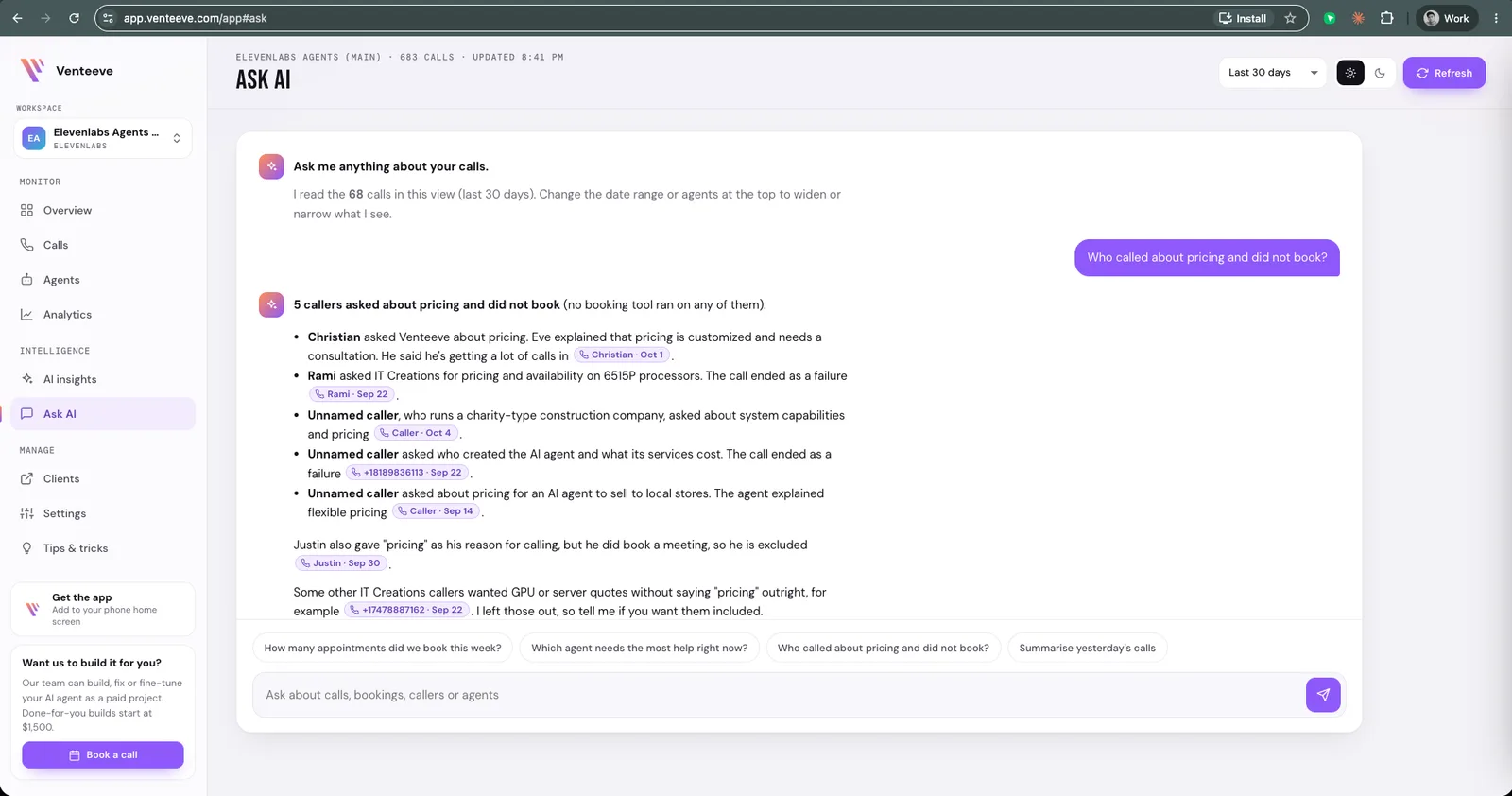
Task: Click the browser Install button
Action: [1243, 18]
